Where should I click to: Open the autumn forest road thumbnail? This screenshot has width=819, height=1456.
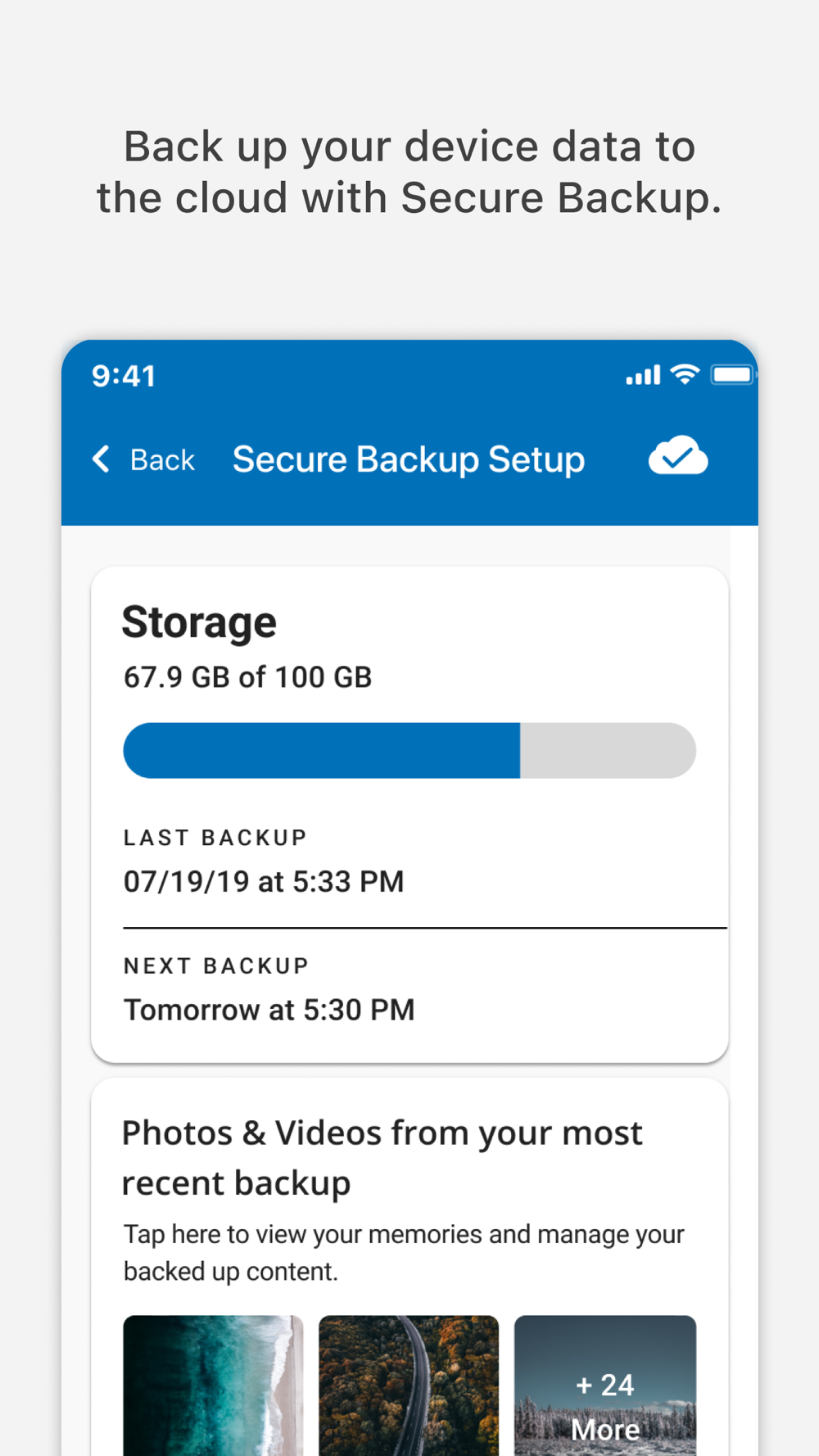click(409, 1386)
